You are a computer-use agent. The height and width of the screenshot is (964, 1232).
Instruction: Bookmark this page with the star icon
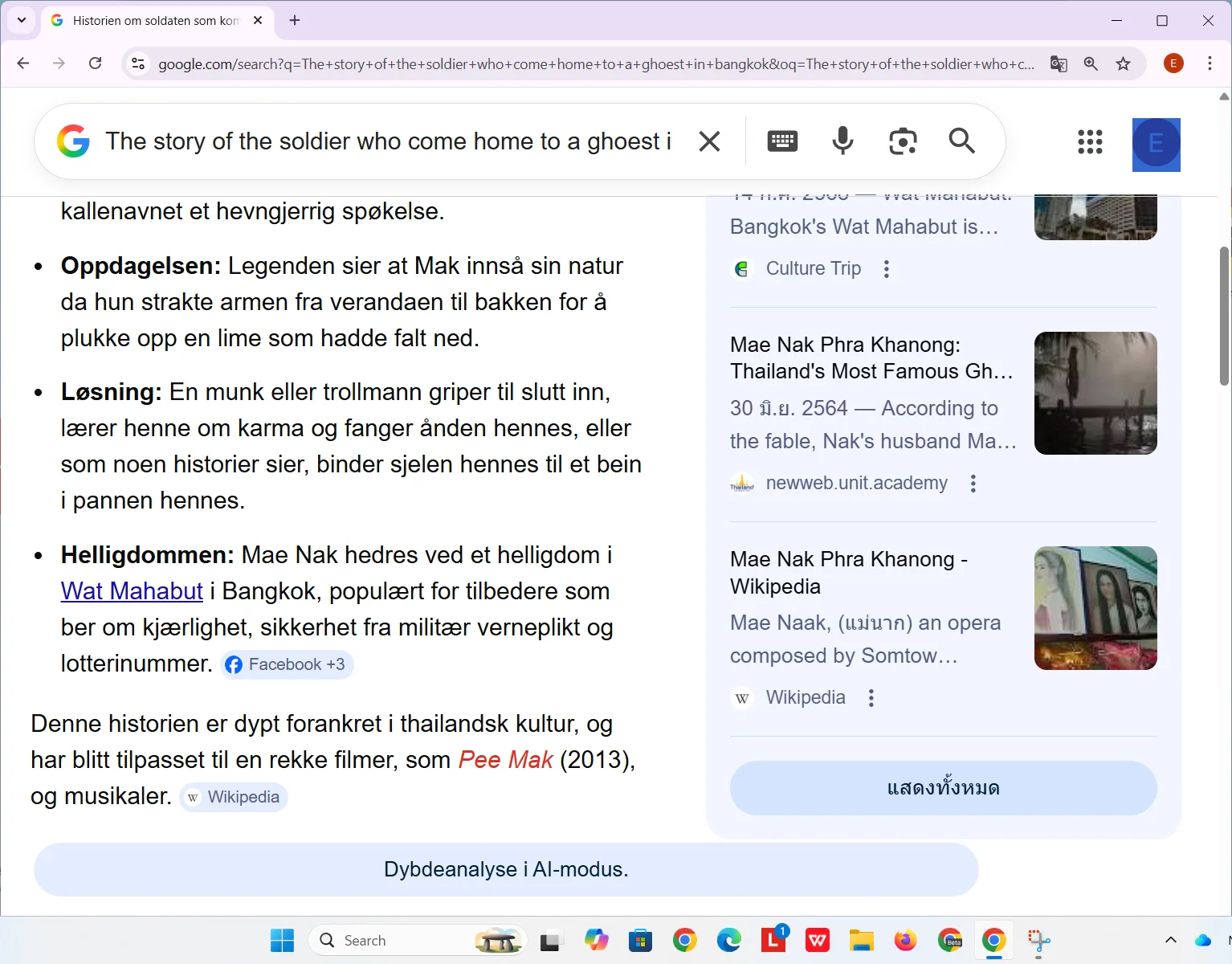pos(1123,63)
